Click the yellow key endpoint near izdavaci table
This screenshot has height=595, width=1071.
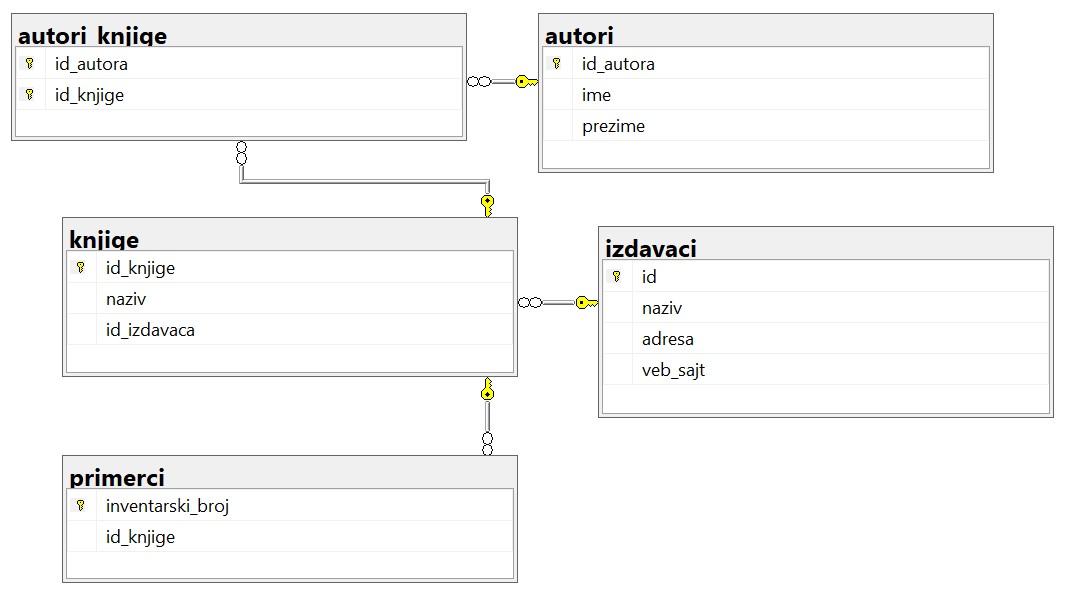coord(586,302)
